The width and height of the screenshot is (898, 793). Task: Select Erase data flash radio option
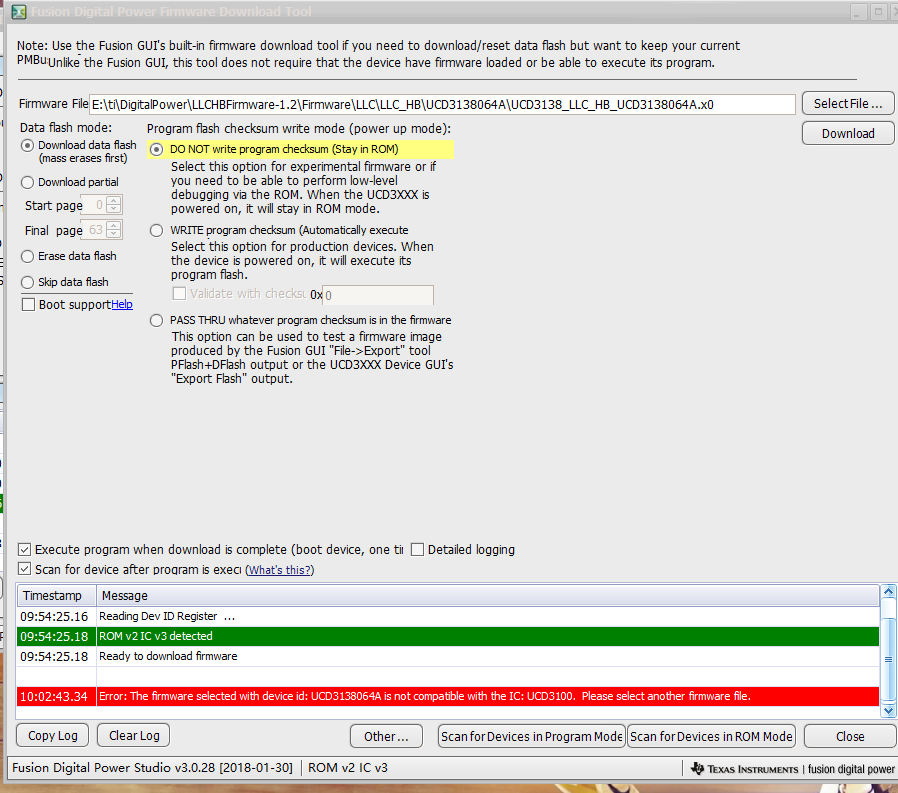click(x=27, y=257)
